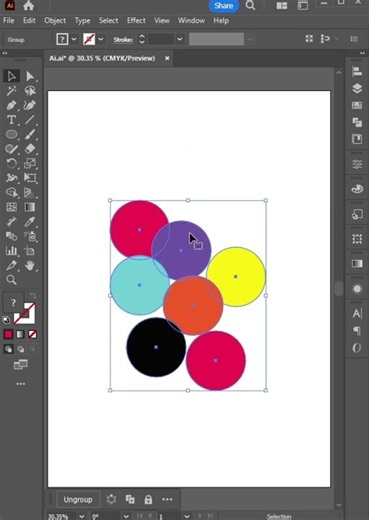Image resolution: width=369 pixels, height=520 pixels.
Task: Reset to default fill and stroke
Action: point(6,320)
